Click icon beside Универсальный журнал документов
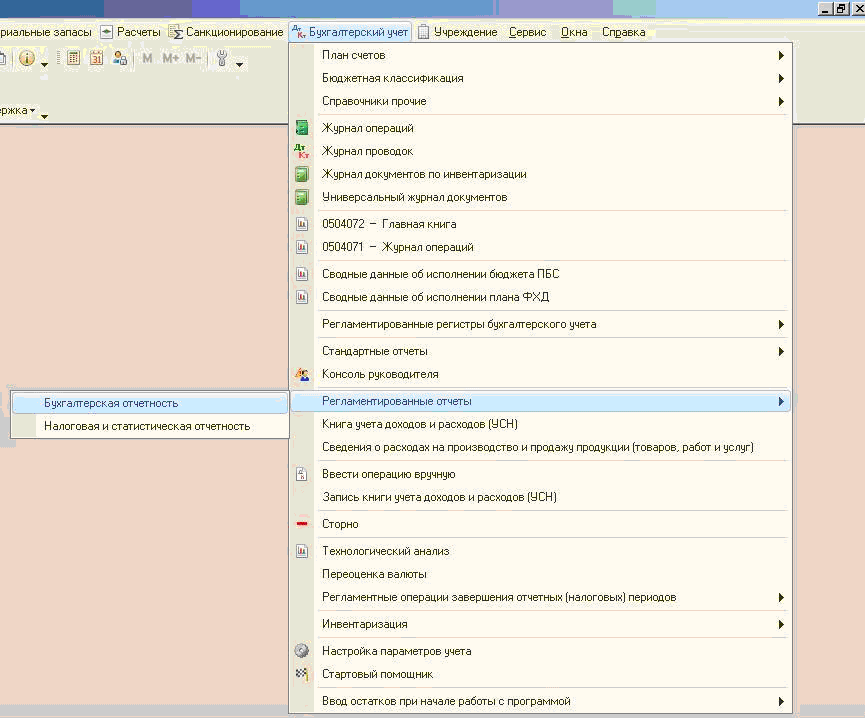Image resolution: width=866 pixels, height=721 pixels. tap(302, 197)
